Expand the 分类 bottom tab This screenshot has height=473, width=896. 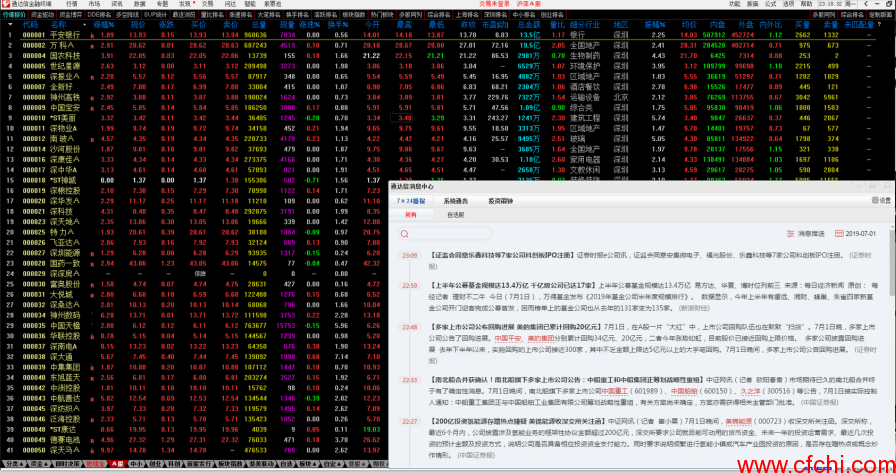coord(13,463)
